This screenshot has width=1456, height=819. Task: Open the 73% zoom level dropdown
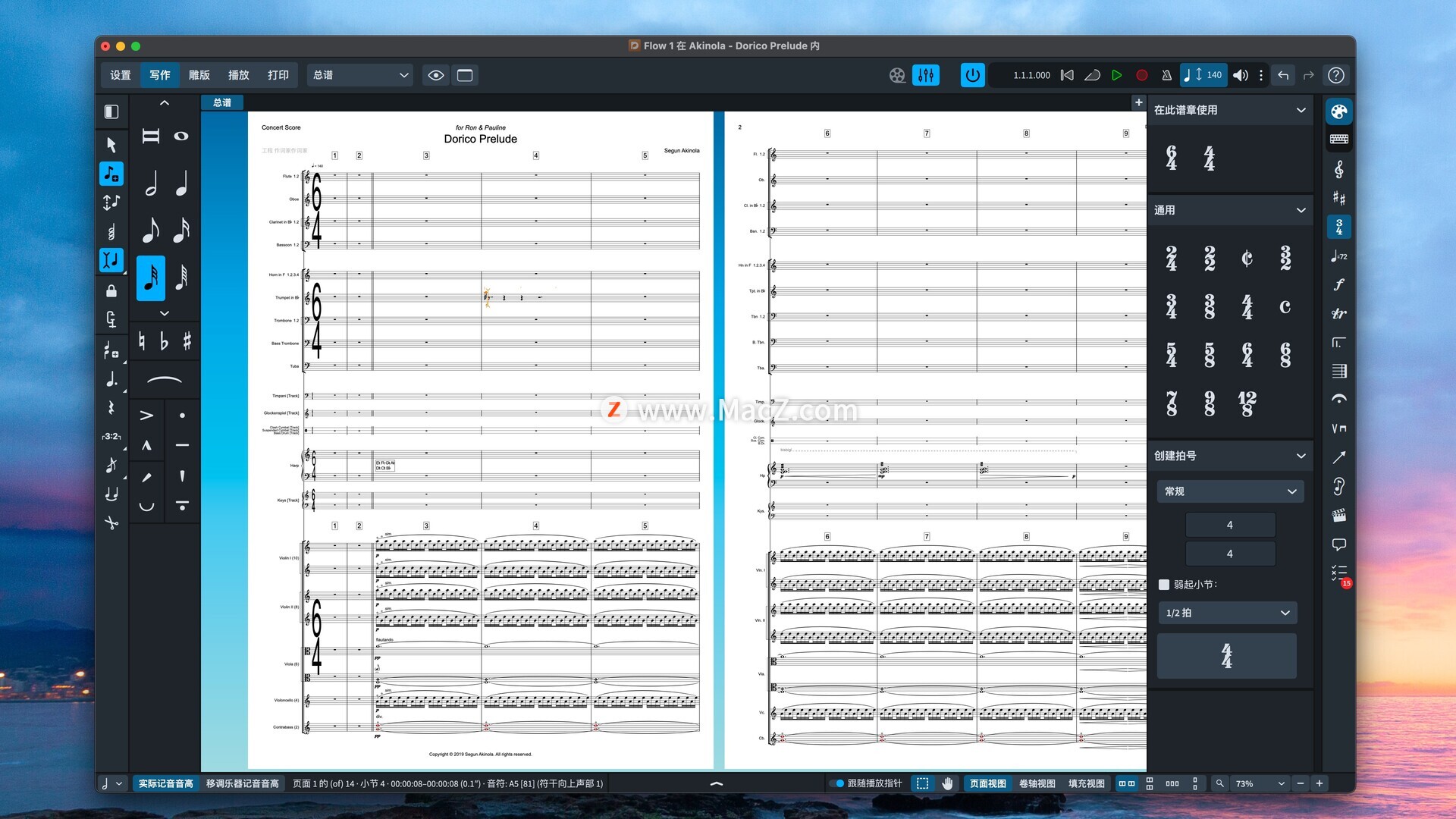[1259, 783]
